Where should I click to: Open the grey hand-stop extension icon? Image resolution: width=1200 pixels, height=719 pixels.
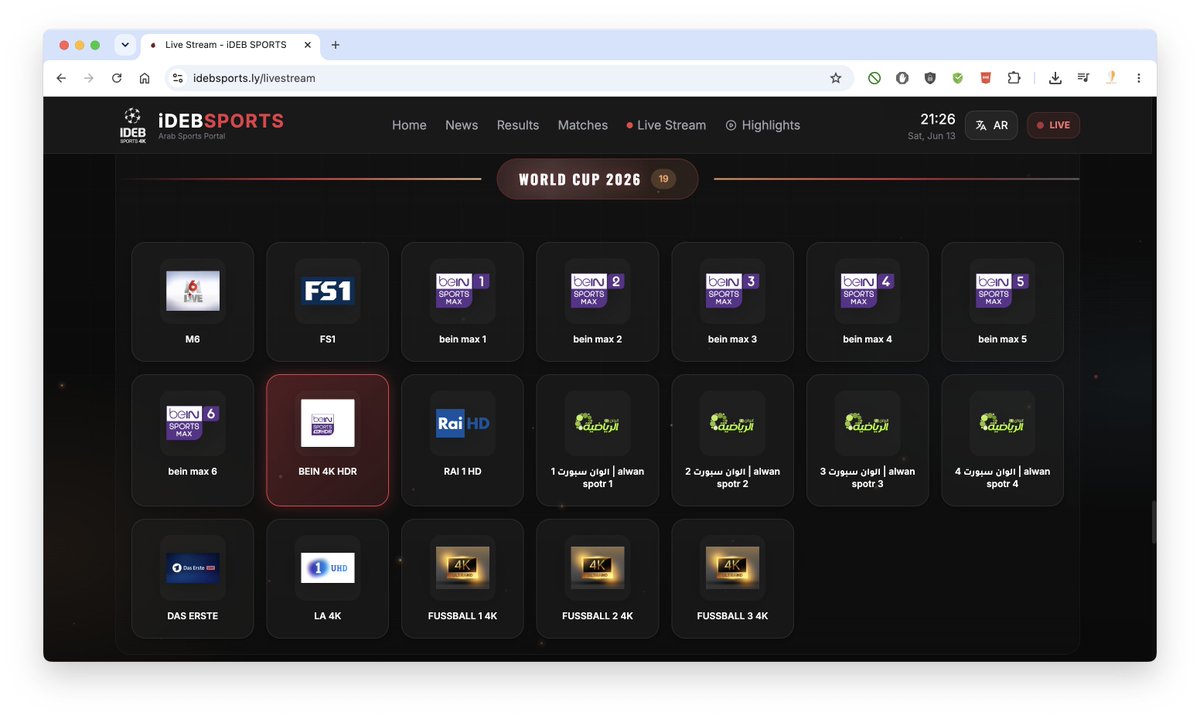tap(902, 78)
